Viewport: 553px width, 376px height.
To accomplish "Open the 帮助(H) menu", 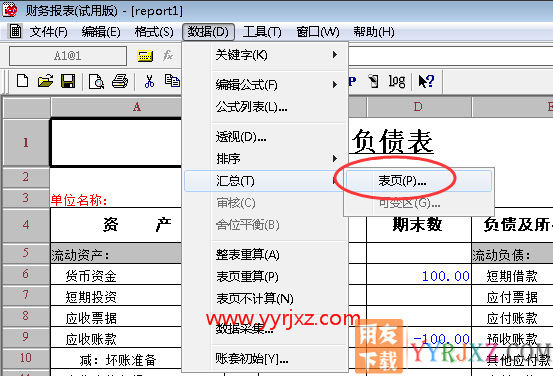I will (x=374, y=32).
